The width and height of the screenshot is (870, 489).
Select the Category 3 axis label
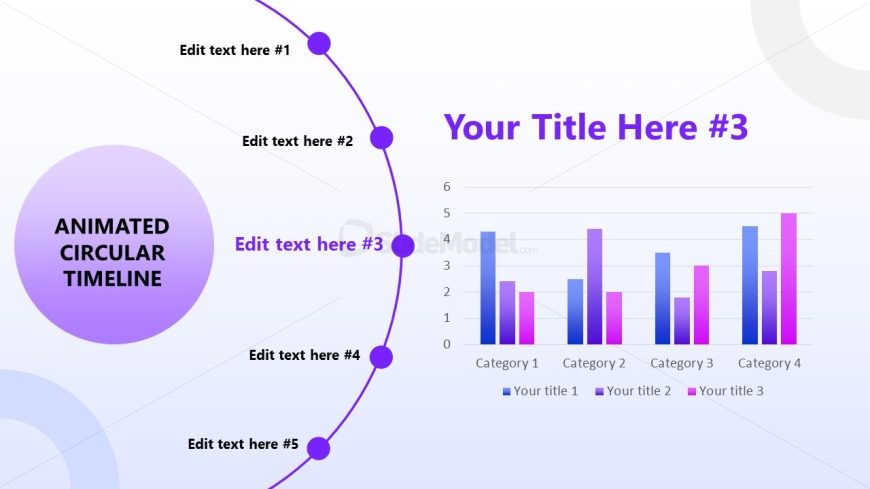682,363
